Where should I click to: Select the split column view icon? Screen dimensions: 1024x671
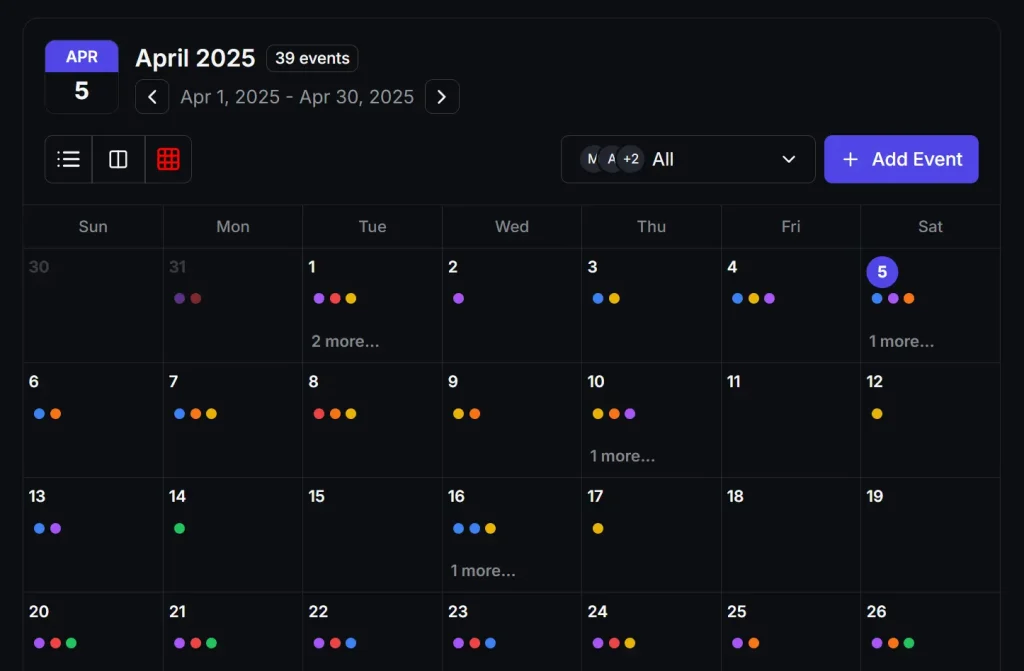117,158
